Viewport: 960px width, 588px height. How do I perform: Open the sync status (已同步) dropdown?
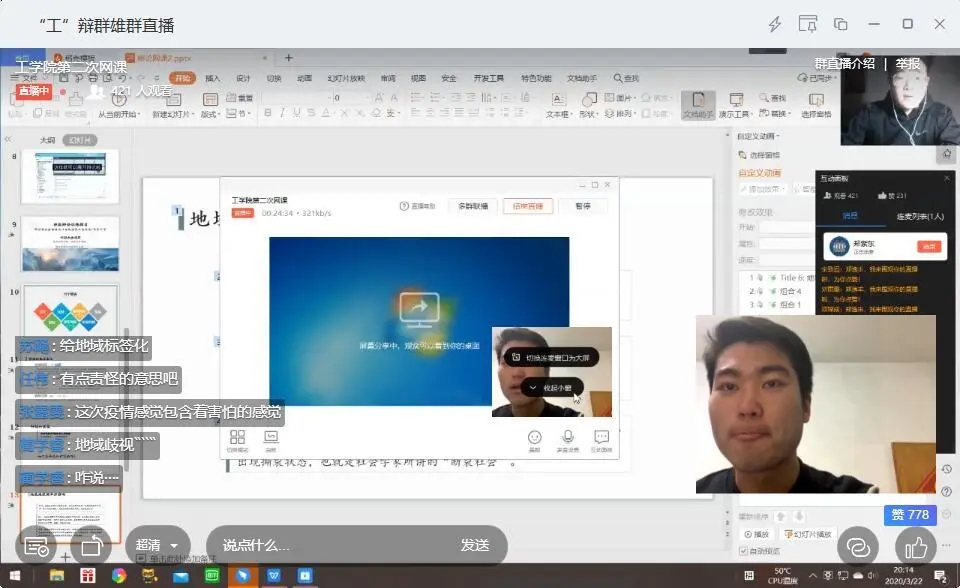tap(816, 78)
